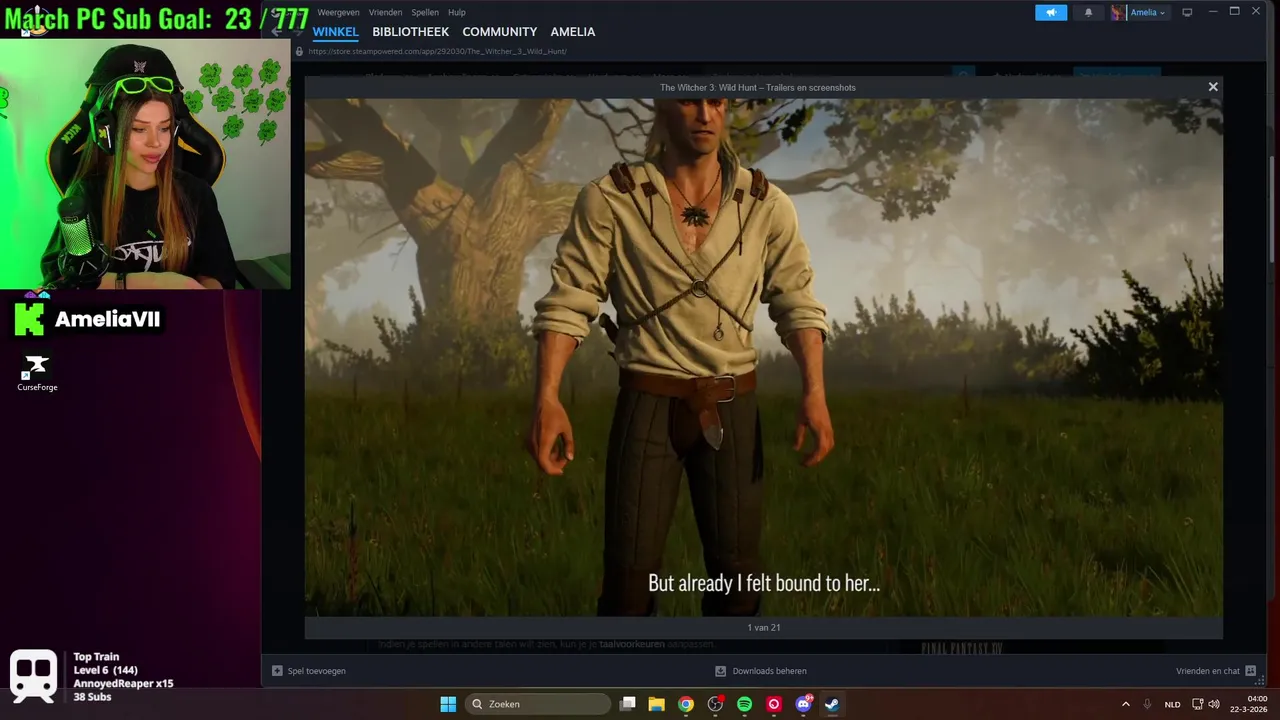This screenshot has width=1280, height=720.
Task: Click the lock icon beside the URL
Action: (x=299, y=51)
